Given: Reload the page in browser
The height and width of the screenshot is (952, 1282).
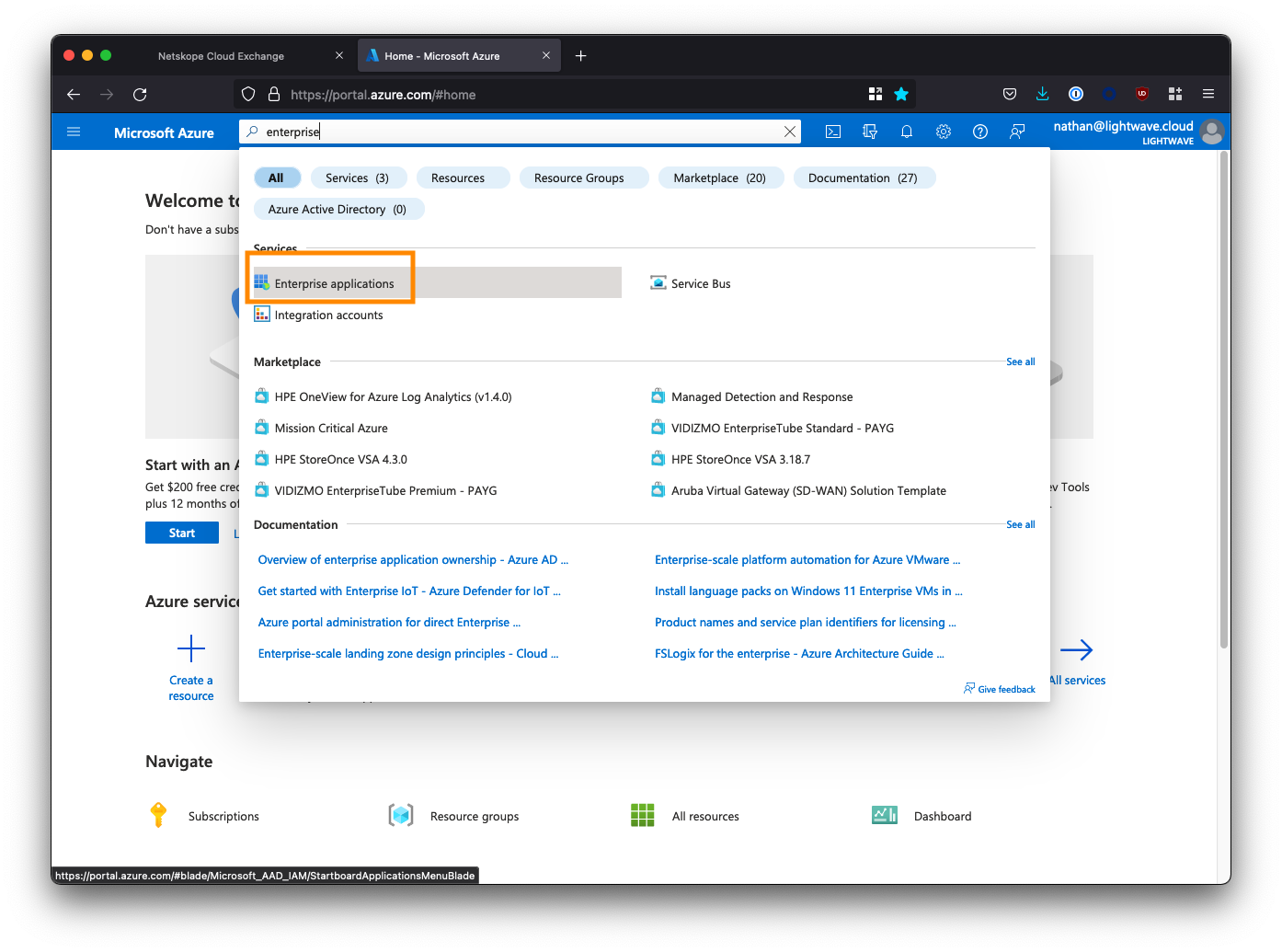Looking at the screenshot, I should [x=140, y=94].
